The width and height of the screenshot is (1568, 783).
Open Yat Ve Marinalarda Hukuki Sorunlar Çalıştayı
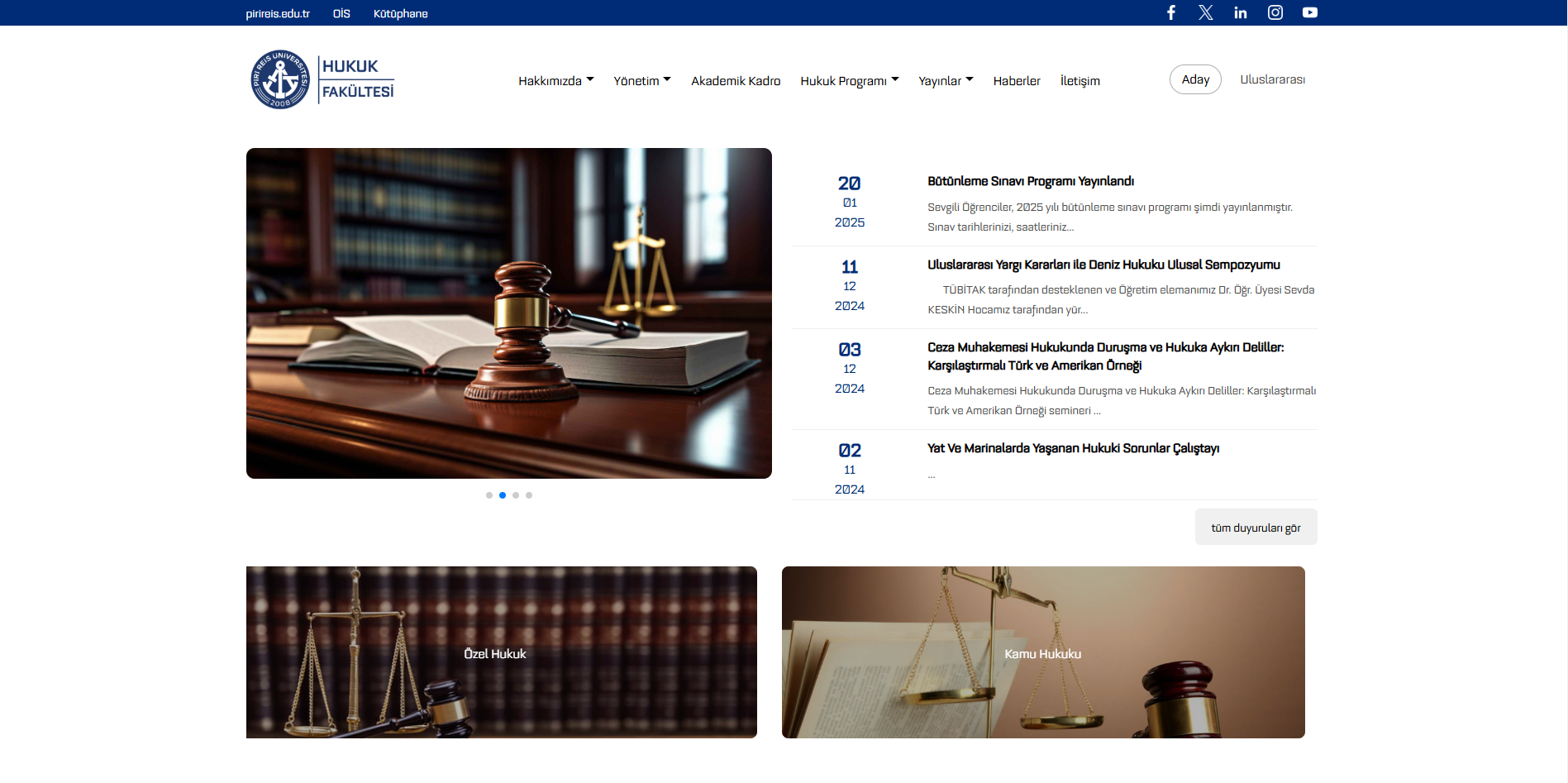pos(1073,448)
